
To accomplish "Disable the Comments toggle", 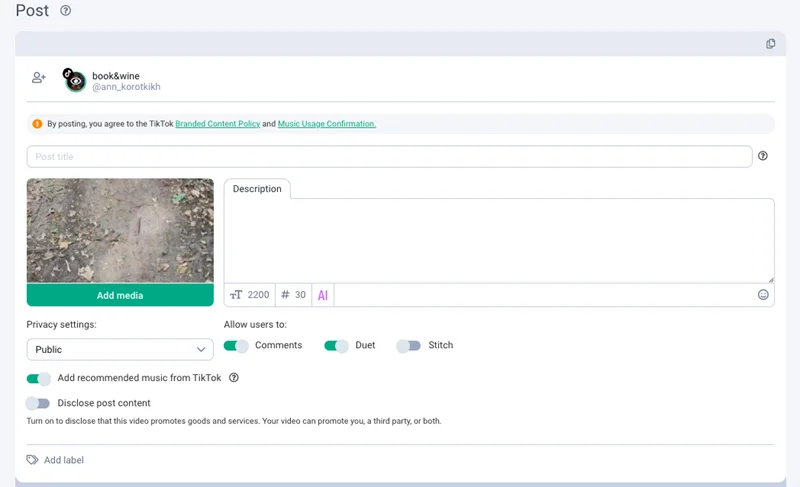I will (236, 346).
